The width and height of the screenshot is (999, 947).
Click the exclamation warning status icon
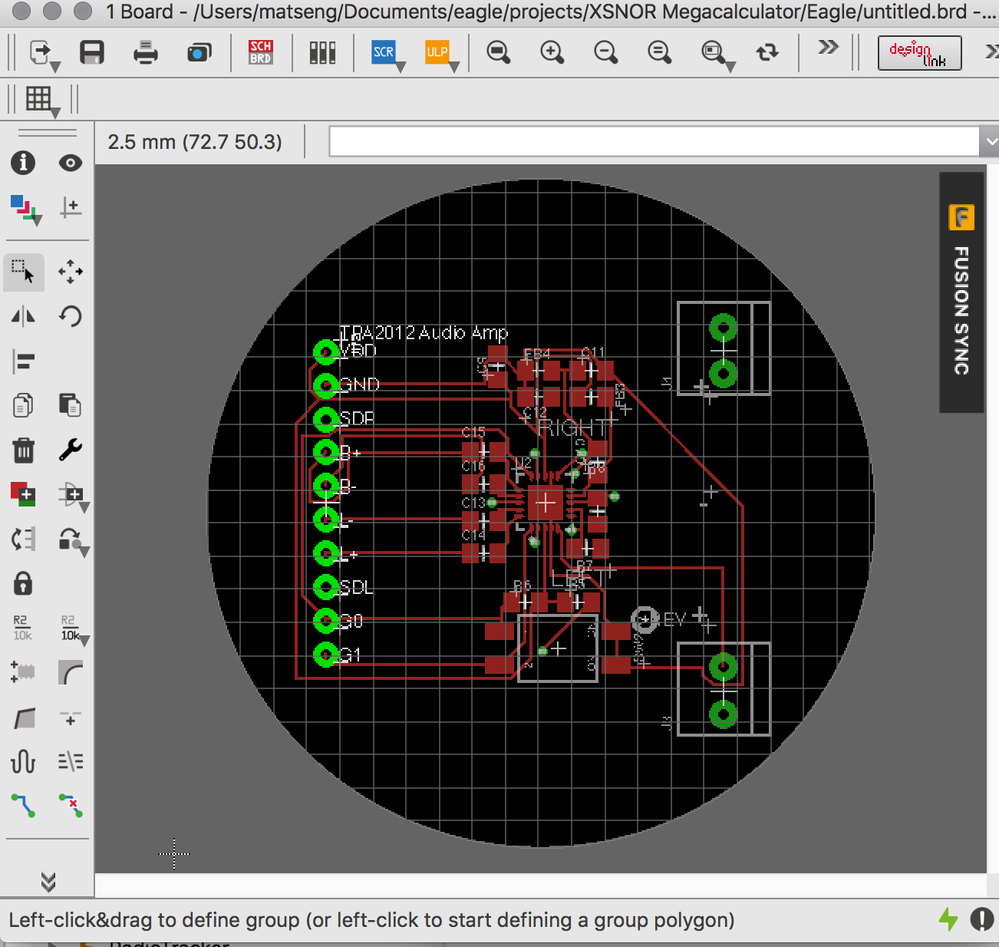[981, 919]
